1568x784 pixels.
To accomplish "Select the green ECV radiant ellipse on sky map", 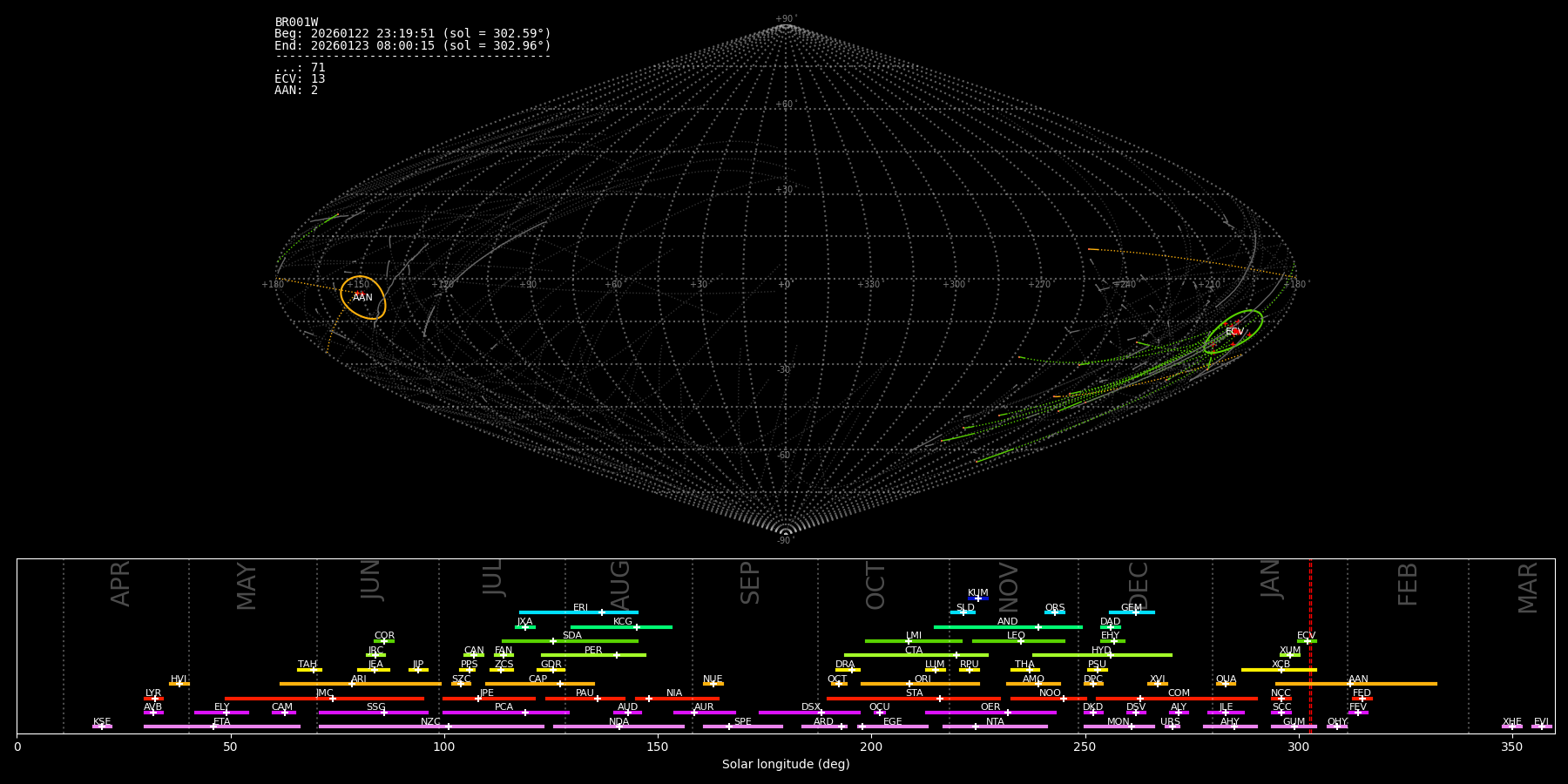I will click(x=1233, y=332).
